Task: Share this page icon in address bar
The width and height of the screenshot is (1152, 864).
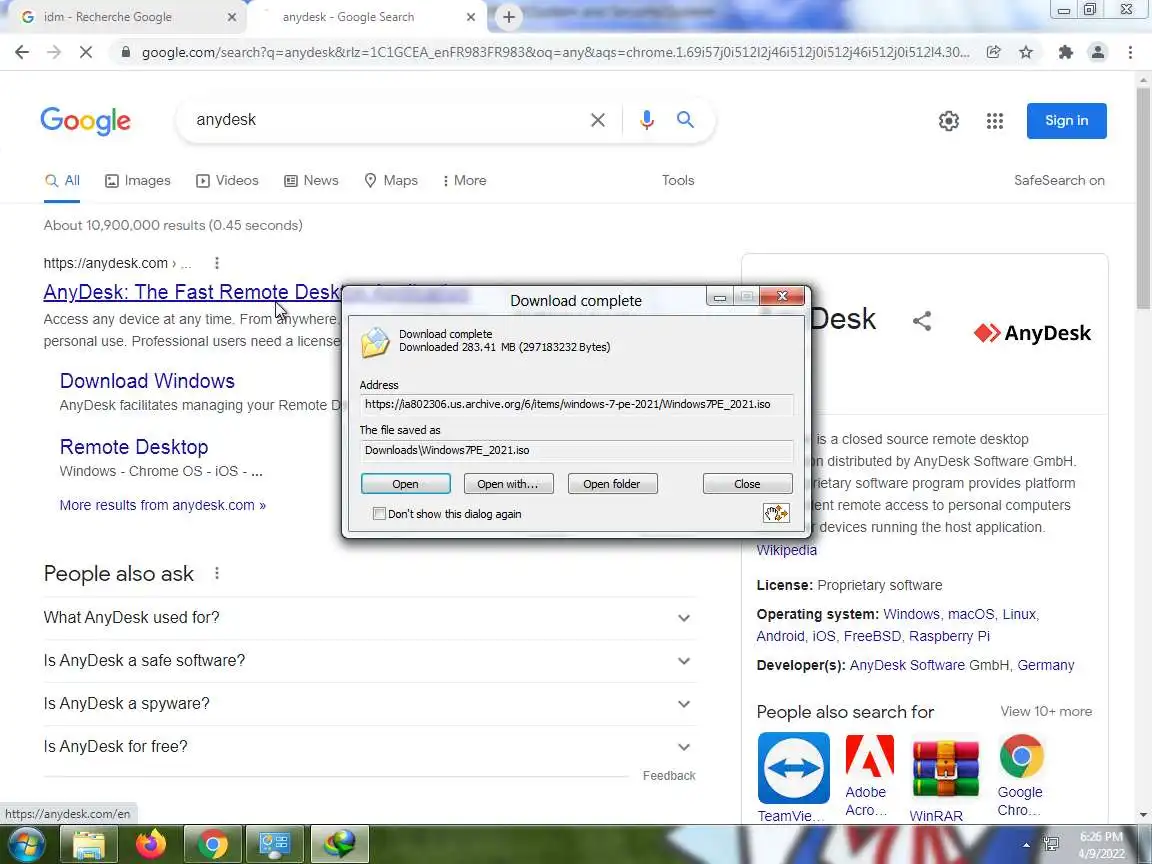Action: tap(993, 52)
